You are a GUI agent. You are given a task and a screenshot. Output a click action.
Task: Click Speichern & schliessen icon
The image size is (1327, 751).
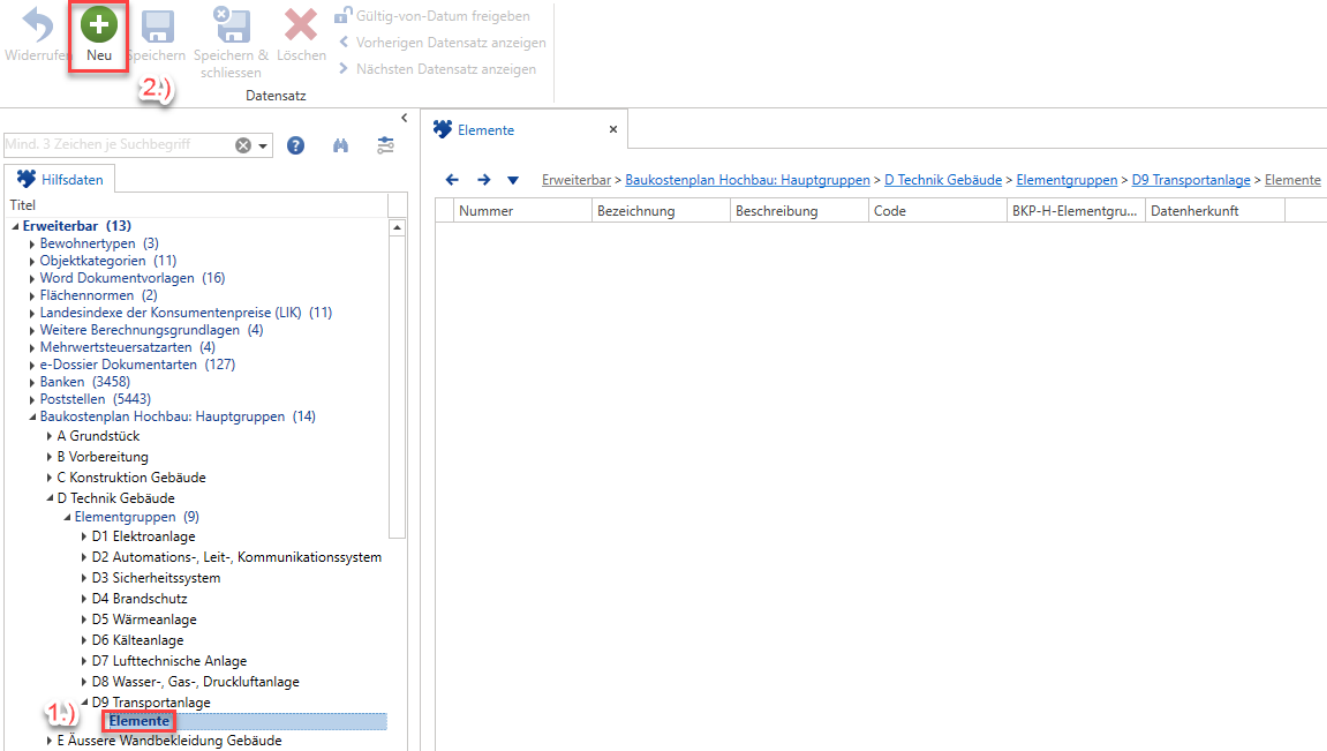point(231,26)
